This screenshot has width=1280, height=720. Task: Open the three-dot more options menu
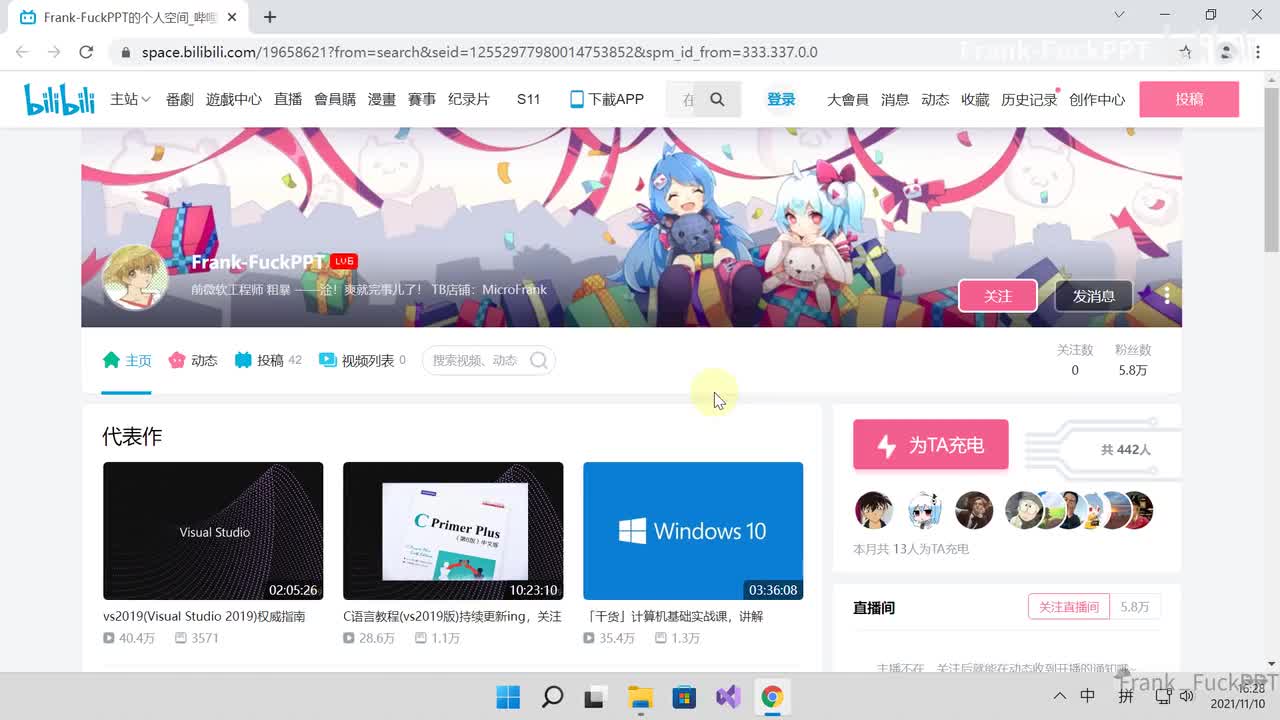click(x=1166, y=295)
